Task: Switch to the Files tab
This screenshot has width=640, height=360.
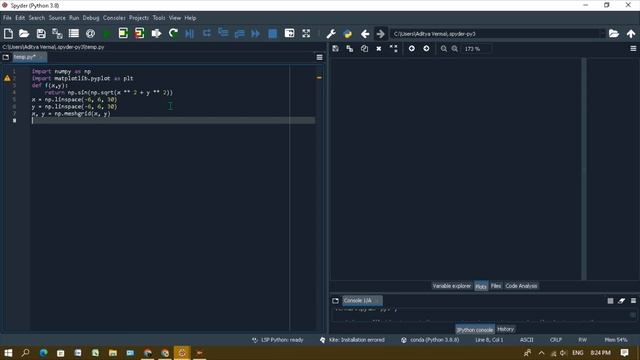Action: [496, 286]
